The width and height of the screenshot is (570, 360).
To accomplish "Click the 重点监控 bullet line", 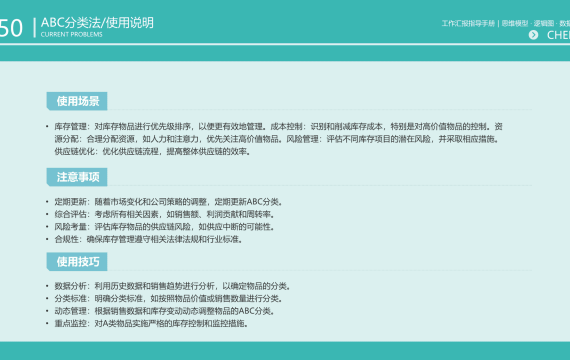I will tap(152, 323).
